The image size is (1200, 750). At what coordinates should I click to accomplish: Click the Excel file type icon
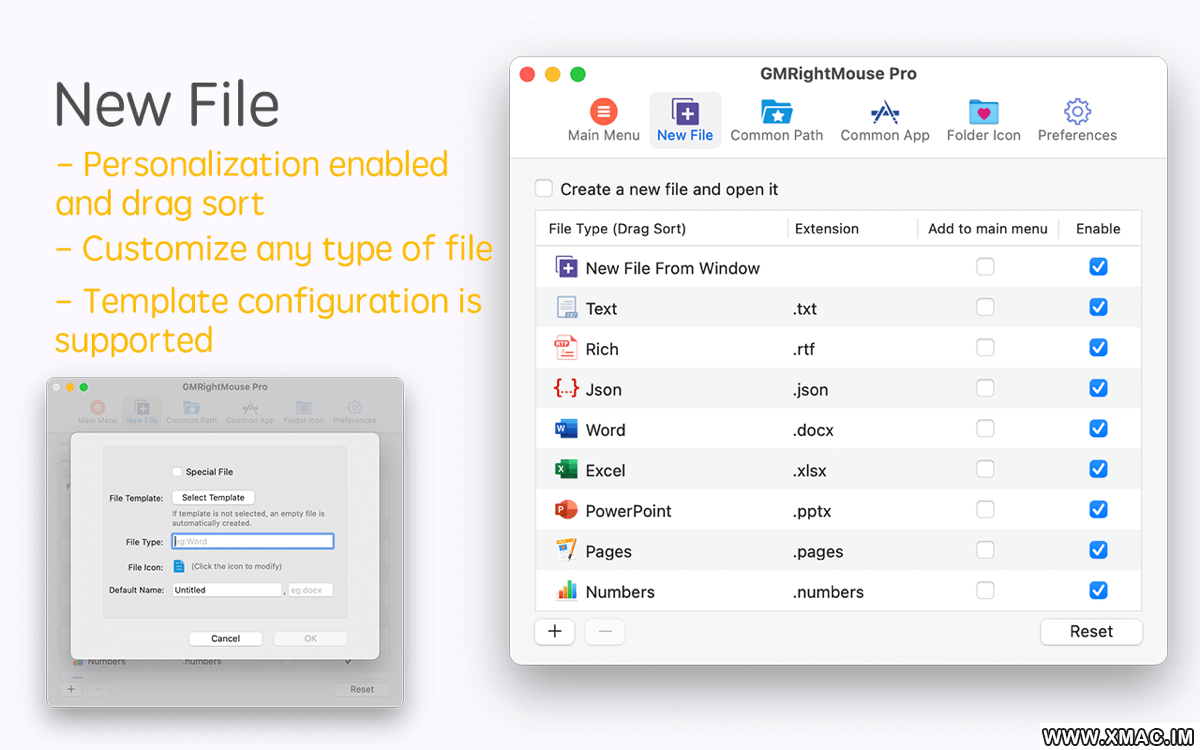coord(566,469)
